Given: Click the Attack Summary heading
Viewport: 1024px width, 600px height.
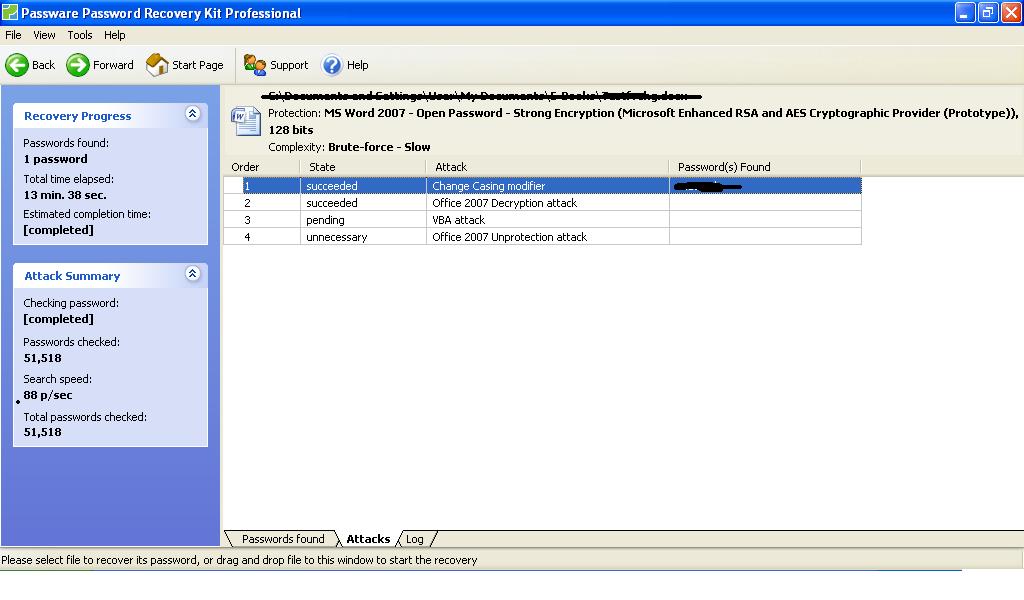Looking at the screenshot, I should point(72,276).
